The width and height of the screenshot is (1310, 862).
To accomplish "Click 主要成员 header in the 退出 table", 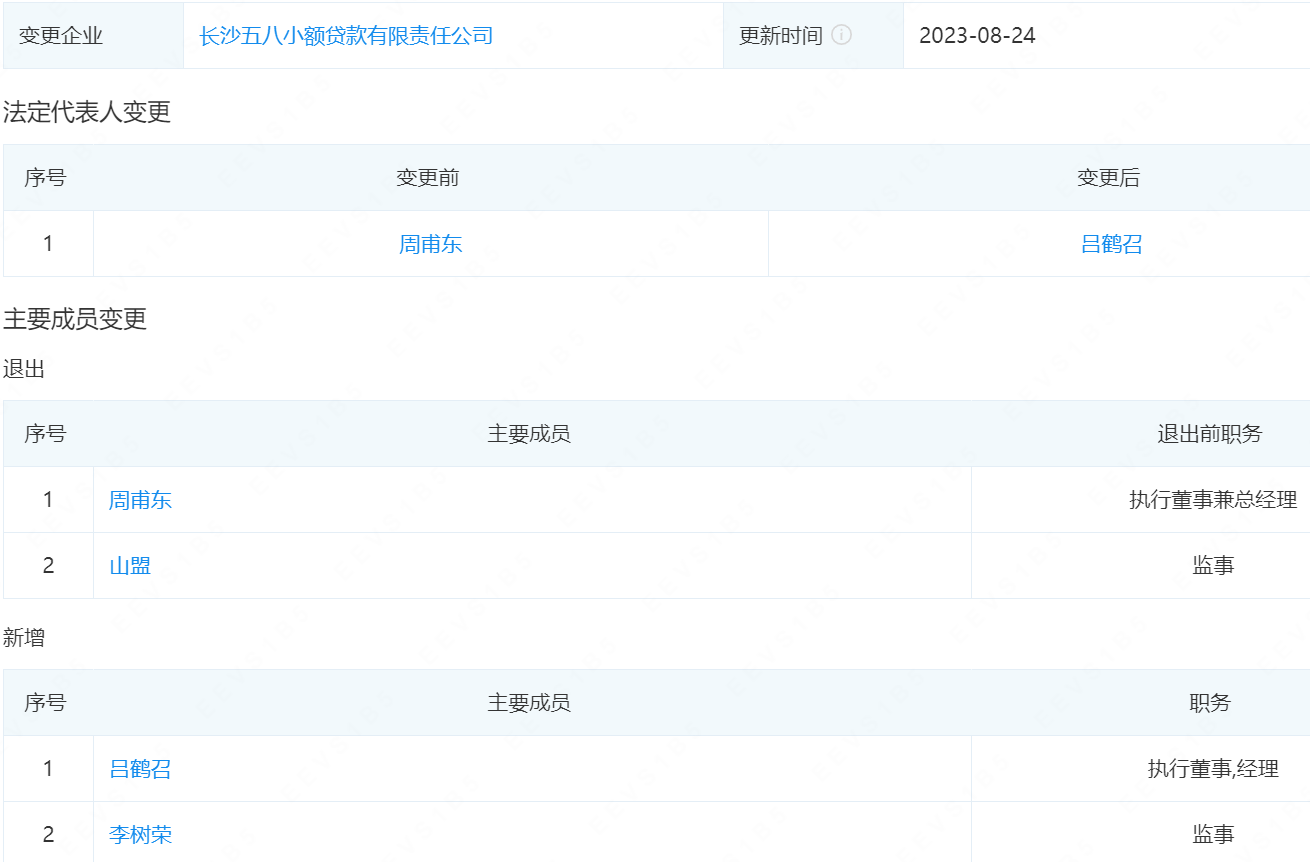I will [529, 434].
